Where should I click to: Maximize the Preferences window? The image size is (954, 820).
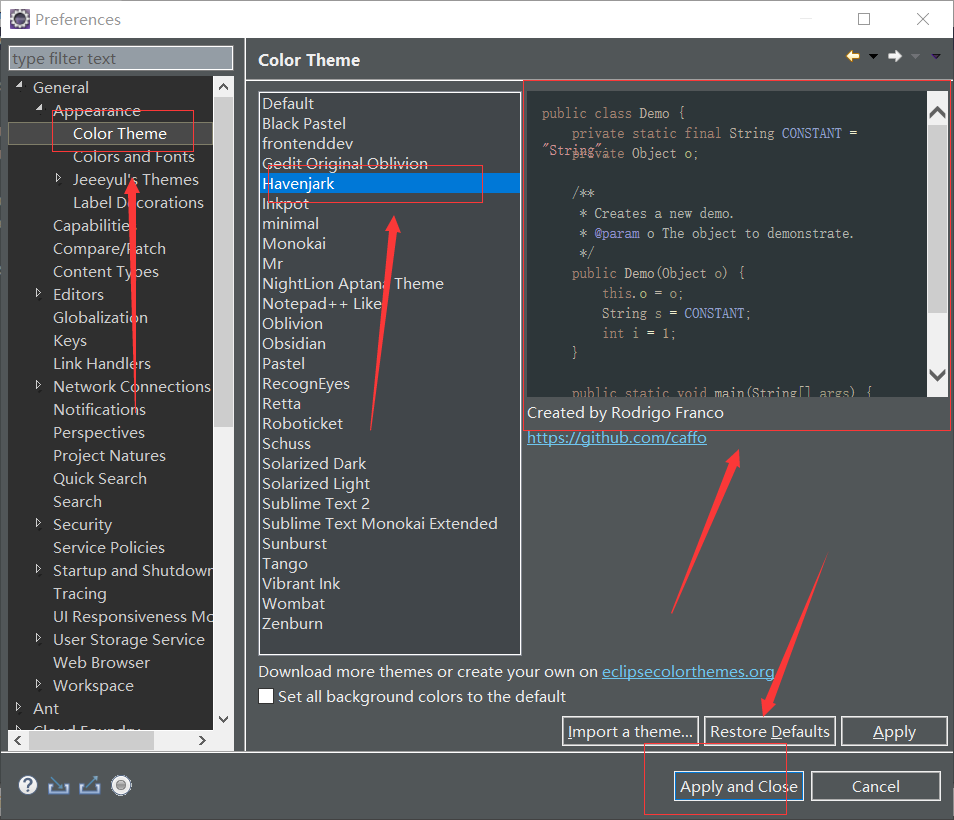[864, 19]
